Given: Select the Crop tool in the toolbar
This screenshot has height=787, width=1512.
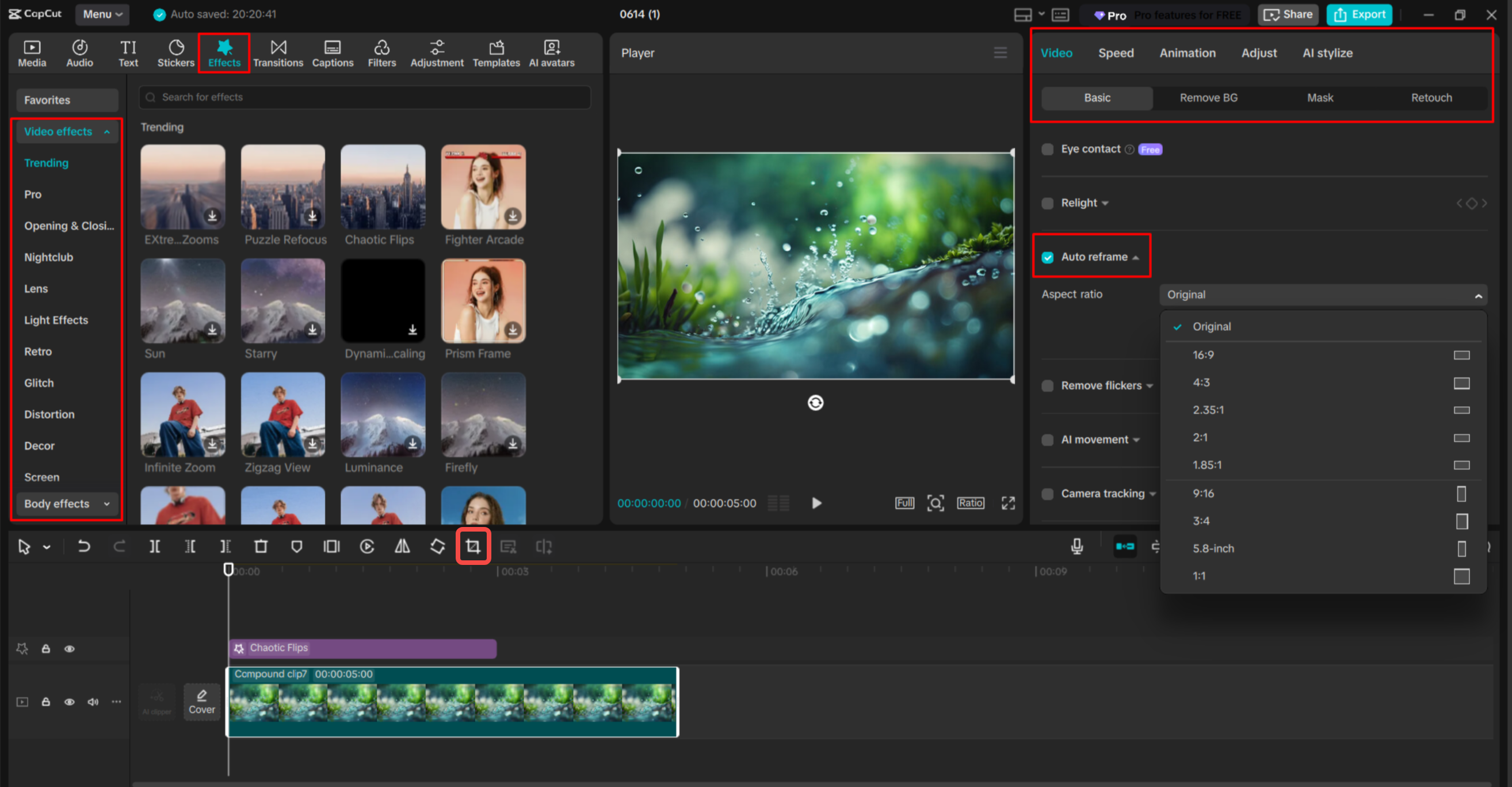Looking at the screenshot, I should pyautogui.click(x=473, y=546).
